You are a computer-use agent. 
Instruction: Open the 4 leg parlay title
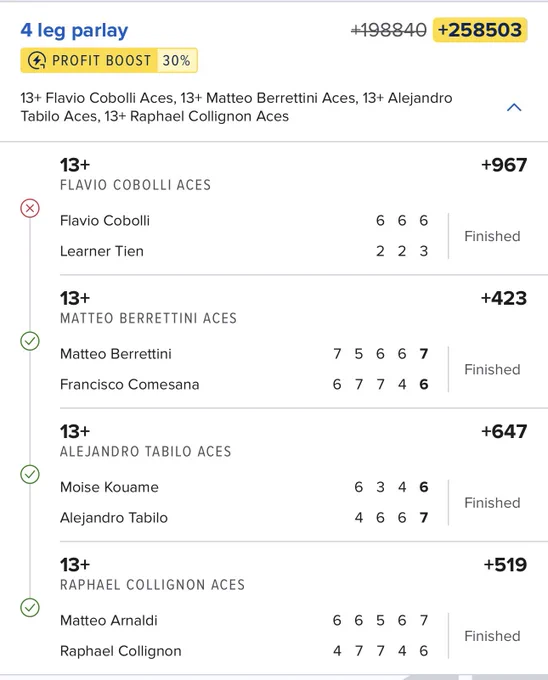(74, 30)
